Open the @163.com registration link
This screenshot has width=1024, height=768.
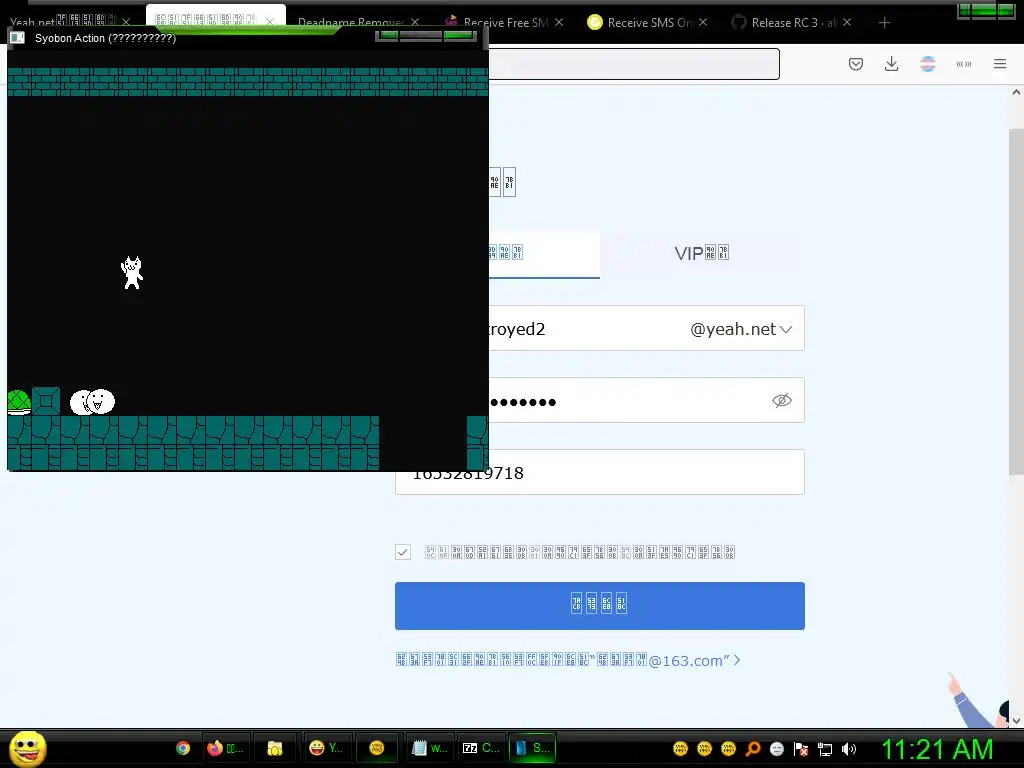[x=568, y=660]
